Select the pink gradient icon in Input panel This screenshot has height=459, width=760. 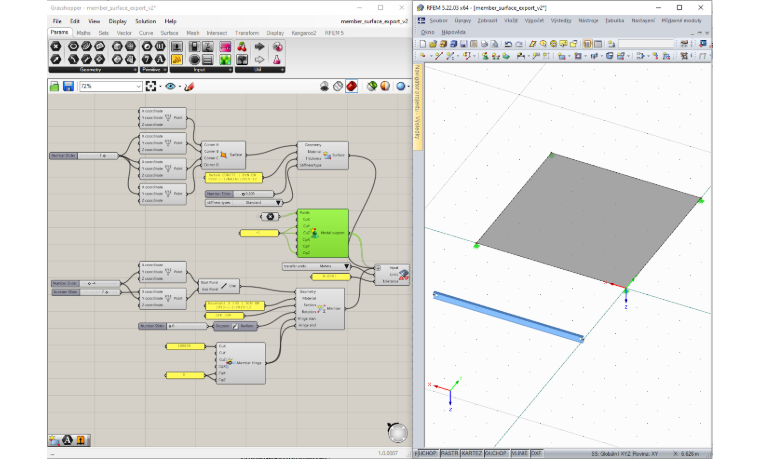[225, 47]
